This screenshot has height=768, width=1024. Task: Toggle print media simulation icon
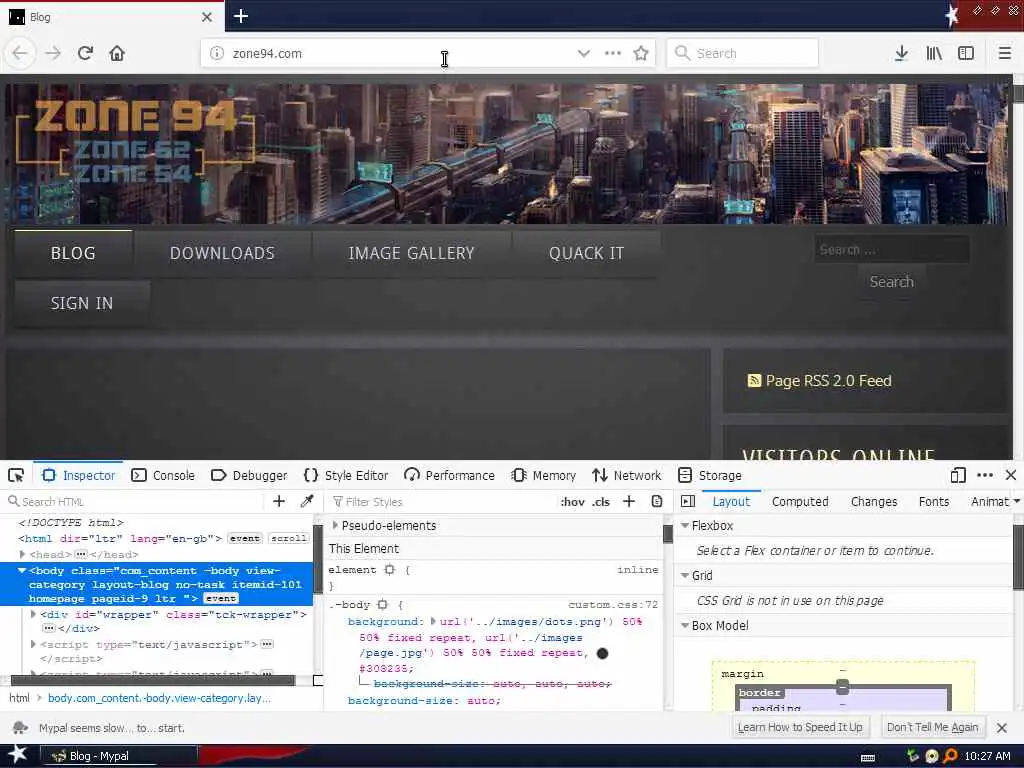(x=657, y=501)
